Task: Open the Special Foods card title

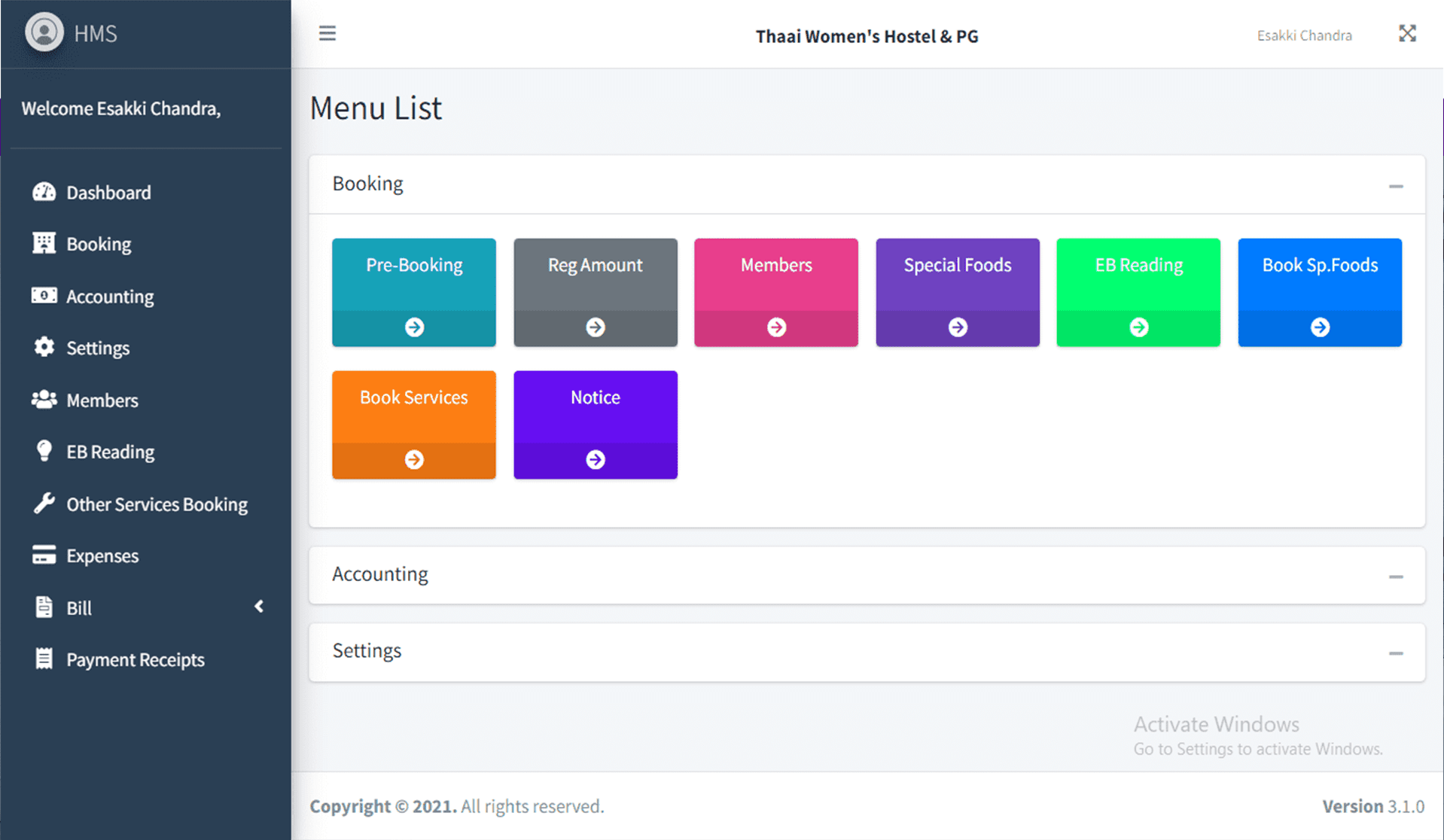Action: pos(958,265)
